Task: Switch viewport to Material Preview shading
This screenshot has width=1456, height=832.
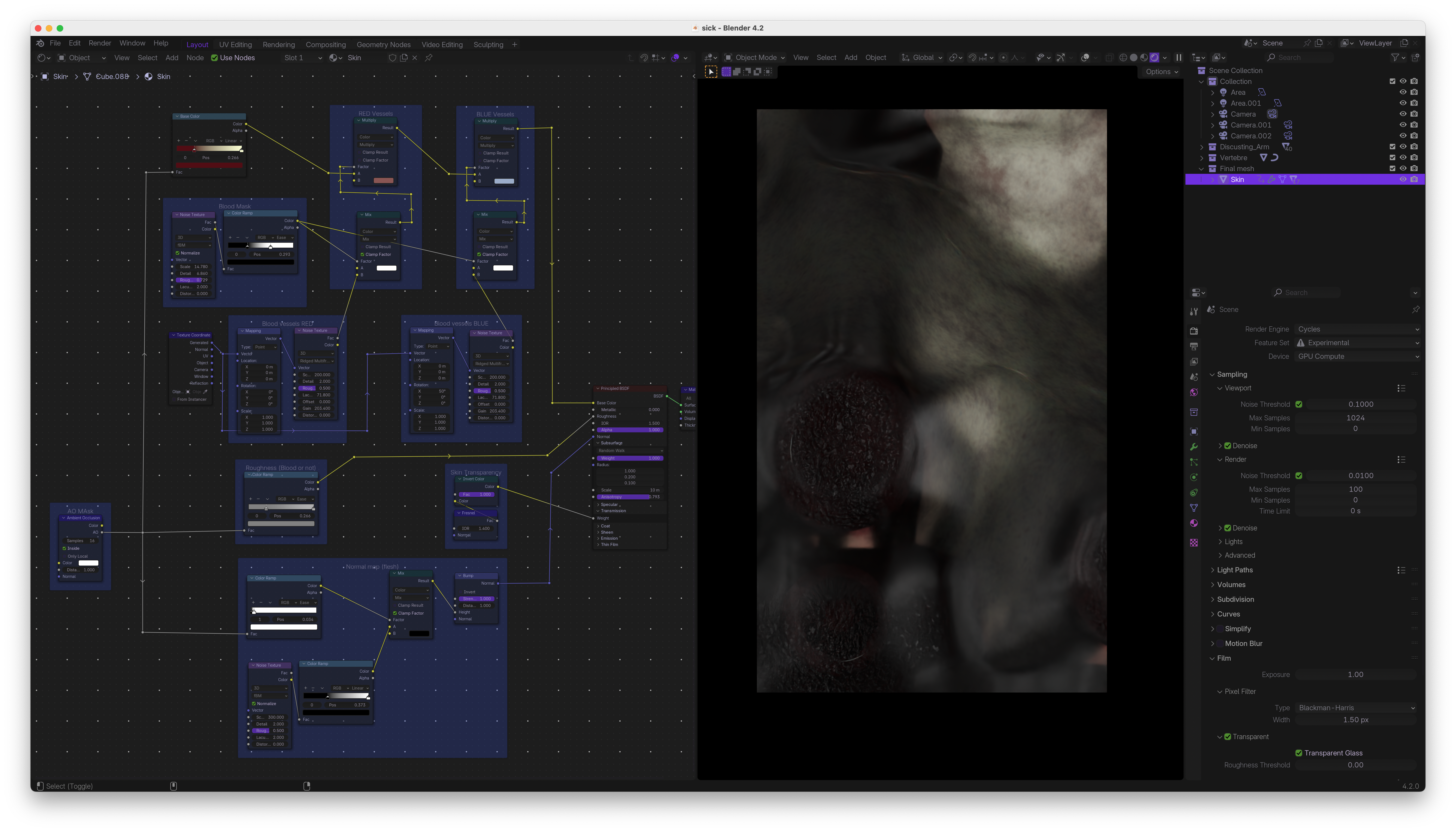Action: [1144, 58]
